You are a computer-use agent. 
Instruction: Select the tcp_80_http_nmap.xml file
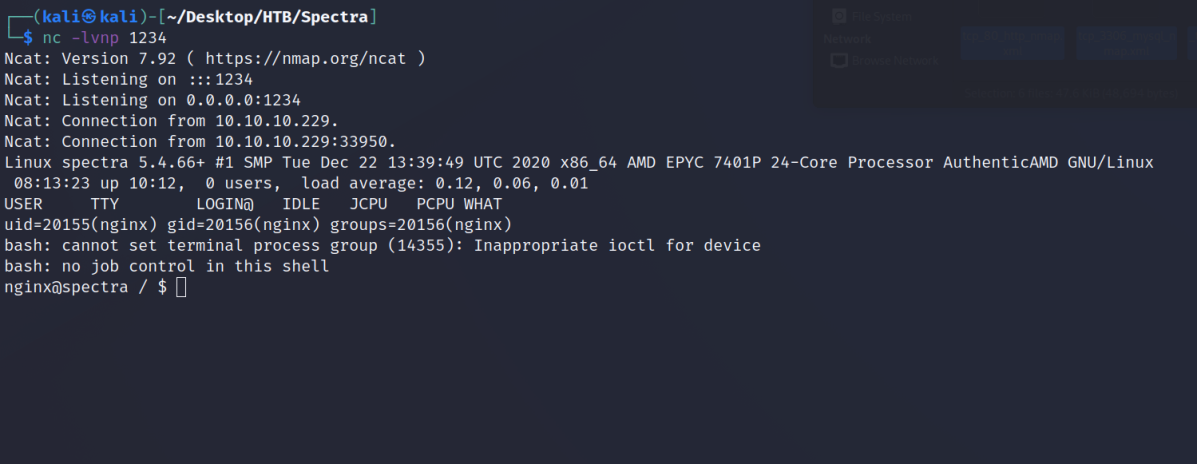[1012, 43]
